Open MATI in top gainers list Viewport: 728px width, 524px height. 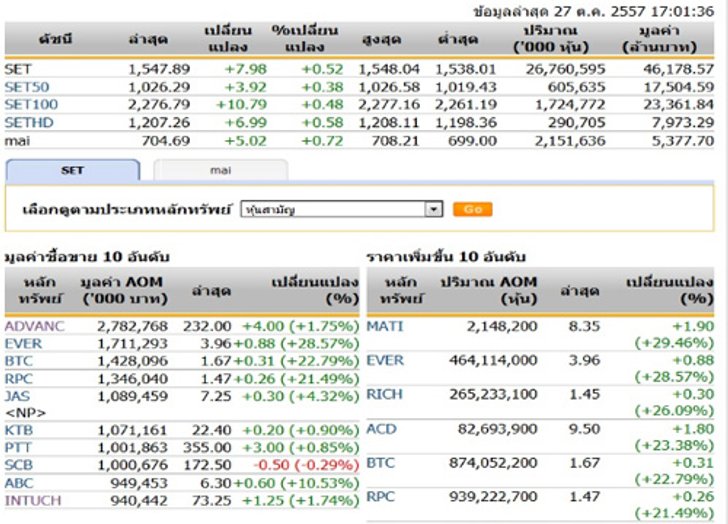tap(385, 326)
